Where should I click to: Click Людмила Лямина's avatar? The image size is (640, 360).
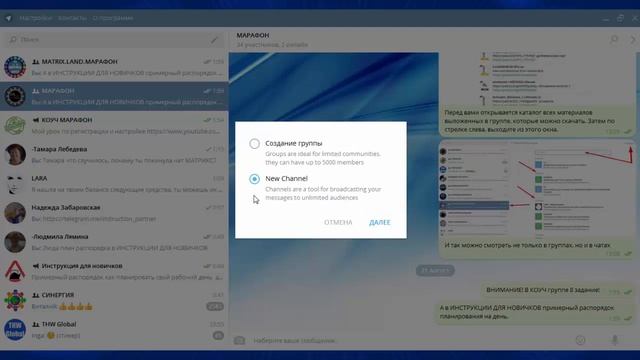[15, 242]
